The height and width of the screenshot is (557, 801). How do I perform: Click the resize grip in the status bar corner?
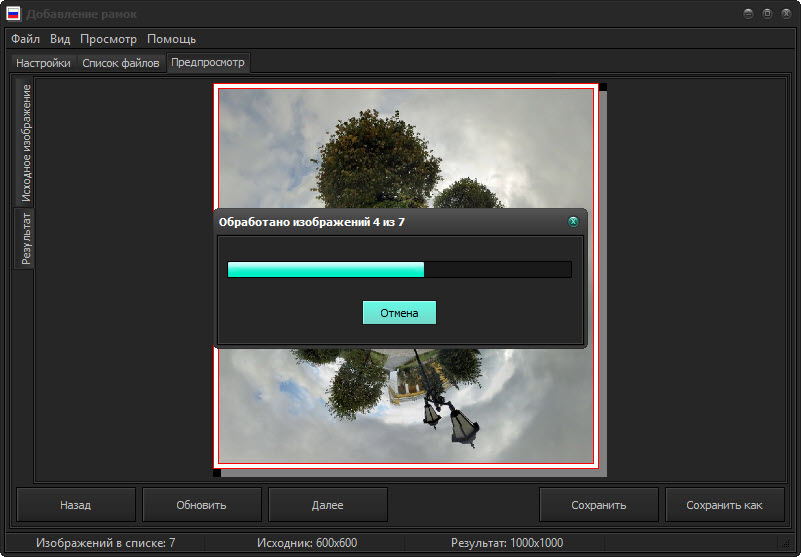point(785,544)
